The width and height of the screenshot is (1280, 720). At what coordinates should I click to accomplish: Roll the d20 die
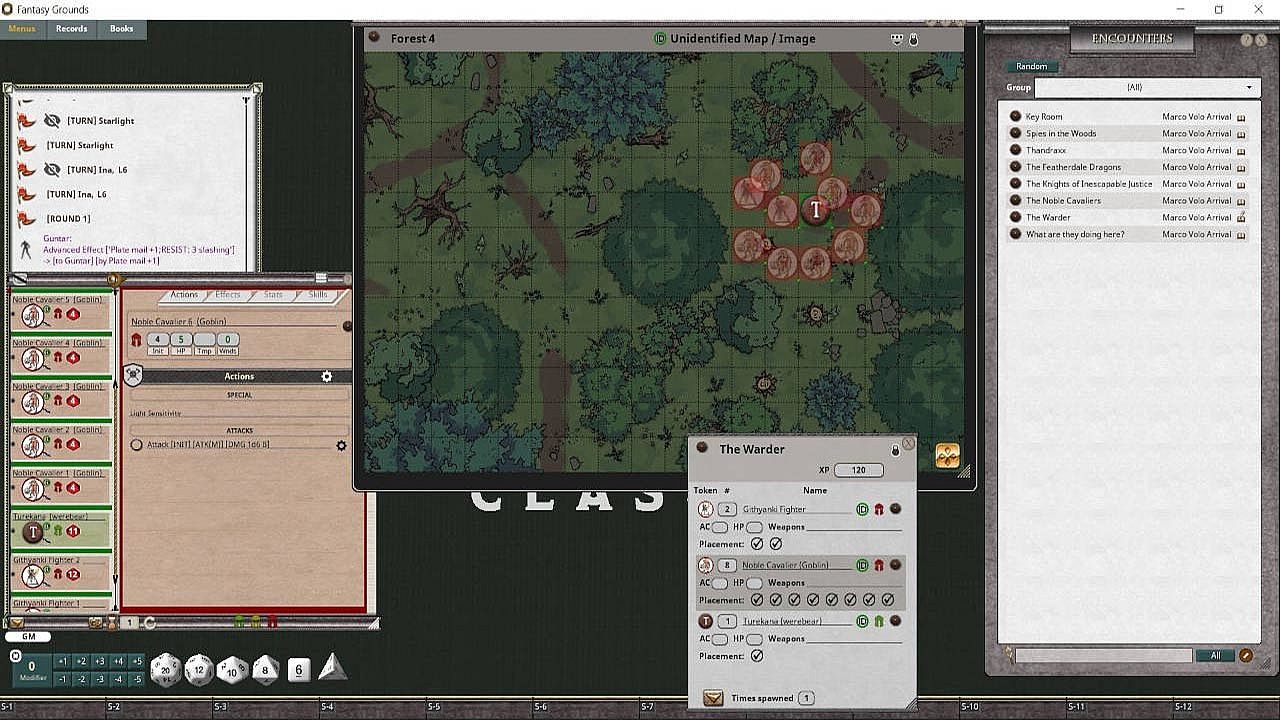click(166, 670)
